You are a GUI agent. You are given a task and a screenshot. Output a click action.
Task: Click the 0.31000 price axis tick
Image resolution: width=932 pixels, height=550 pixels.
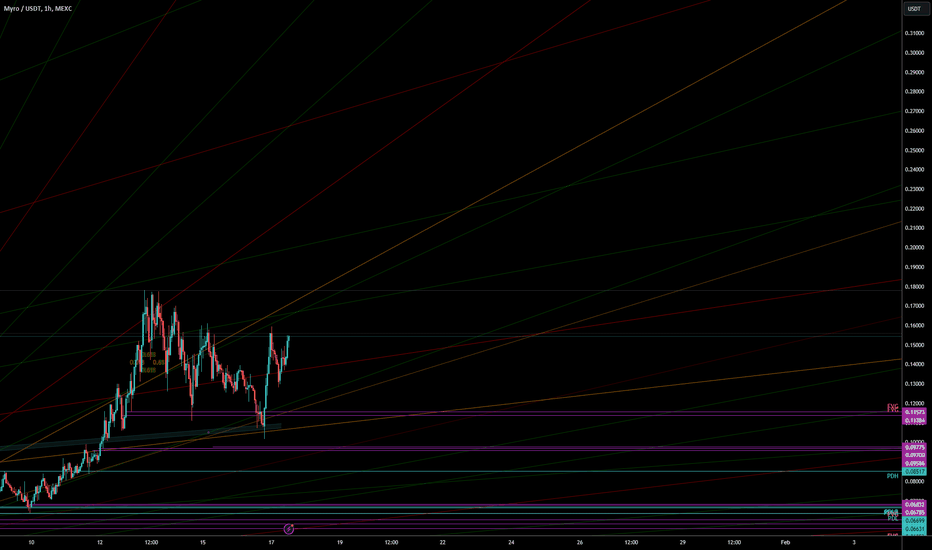914,33
